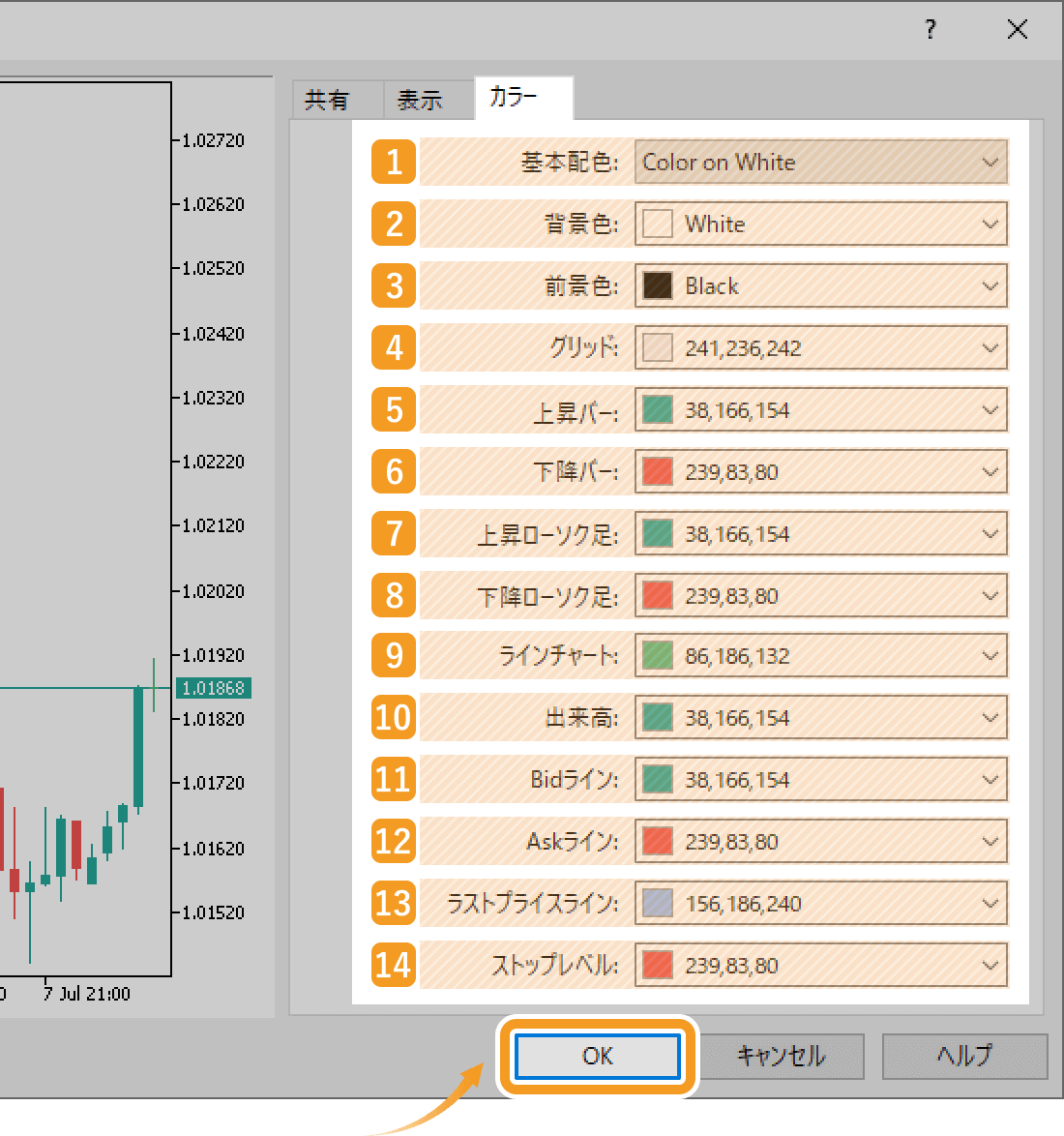Image resolution: width=1064 pixels, height=1136 pixels.
Task: Expand the 上昇バー color dropdown arrow
Action: point(990,410)
